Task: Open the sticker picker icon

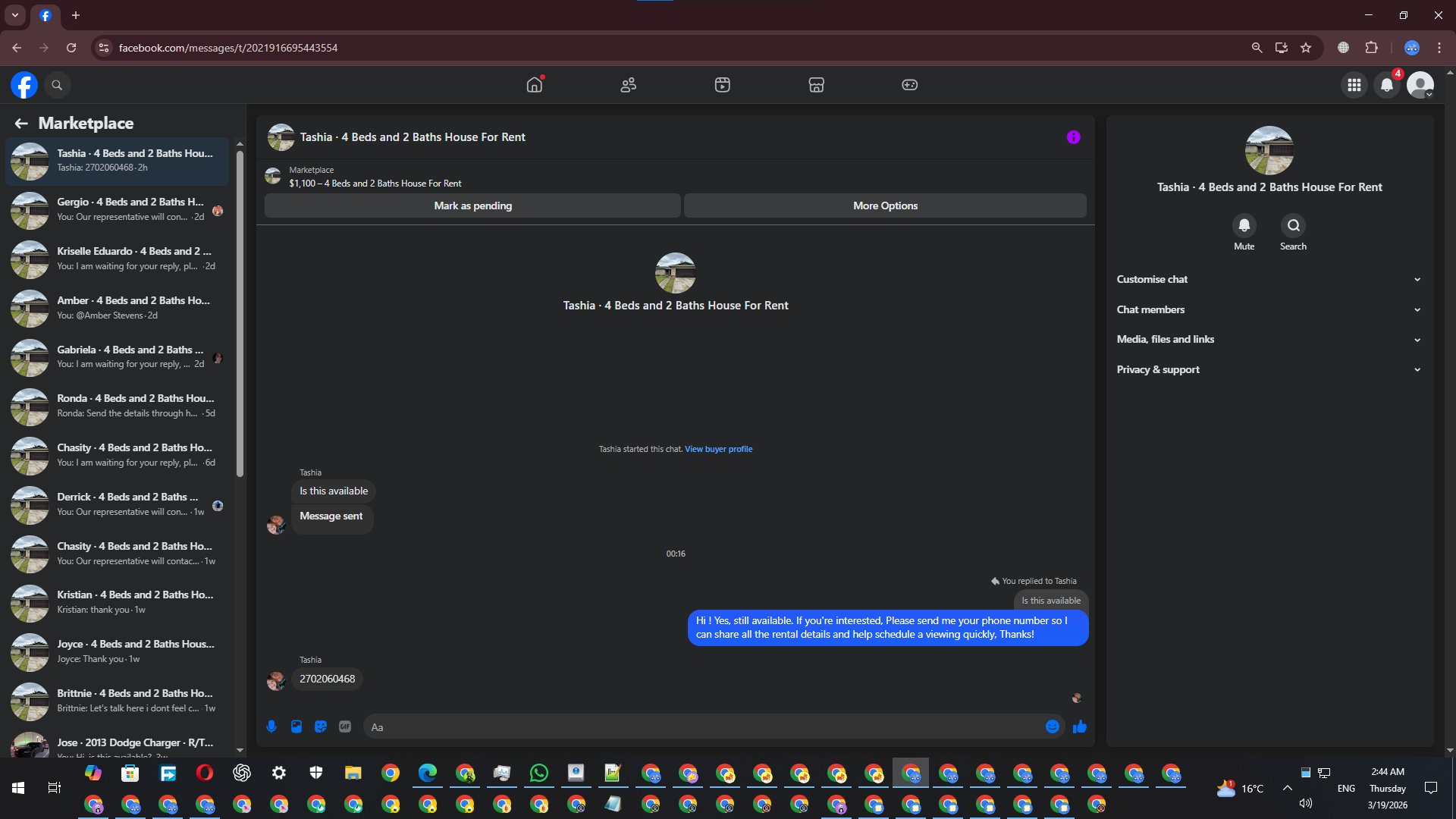Action: (x=321, y=726)
